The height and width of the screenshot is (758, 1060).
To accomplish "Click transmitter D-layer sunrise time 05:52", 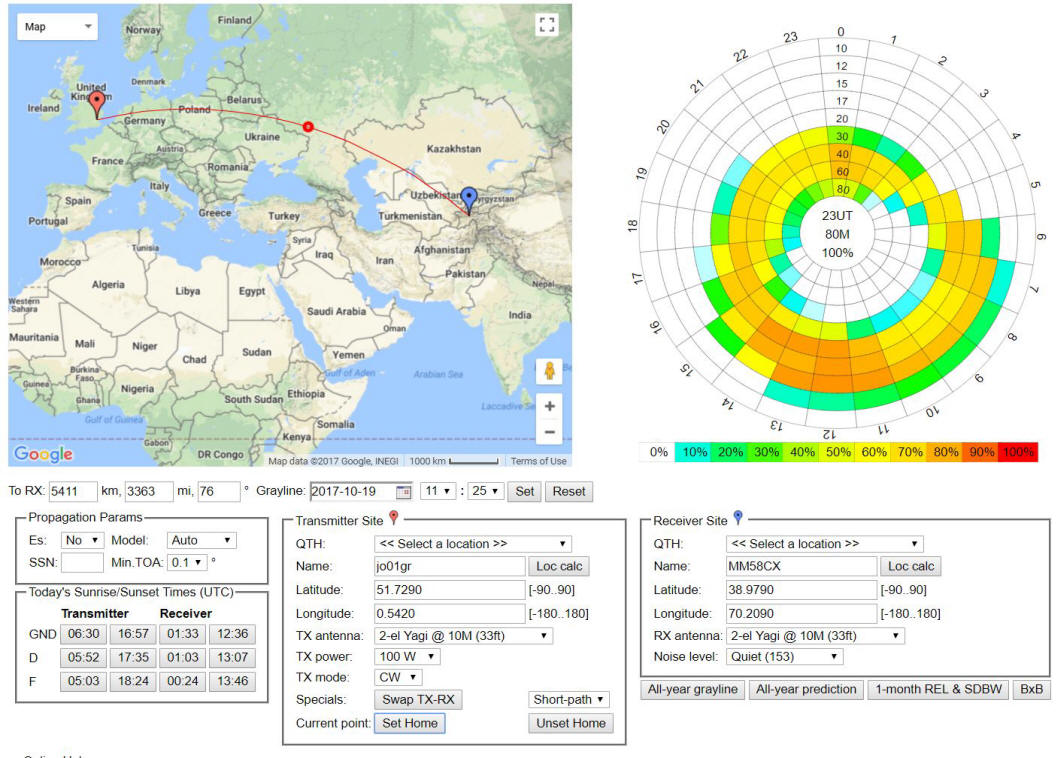I will (x=83, y=658).
